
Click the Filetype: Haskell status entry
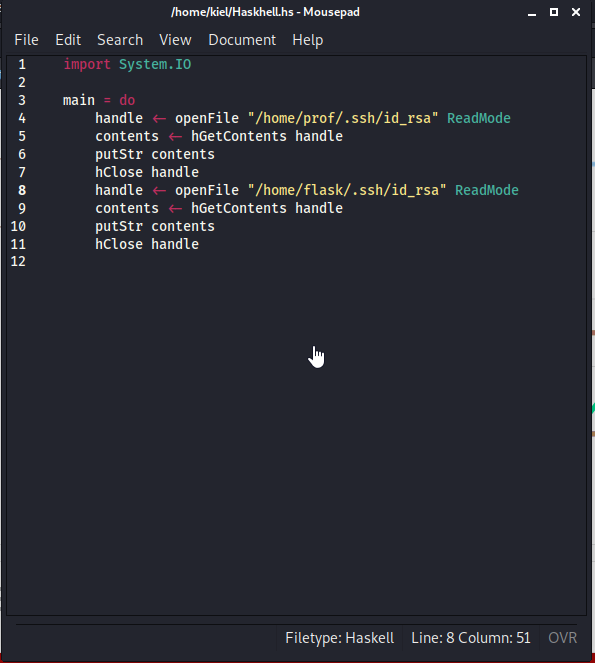(x=340, y=638)
